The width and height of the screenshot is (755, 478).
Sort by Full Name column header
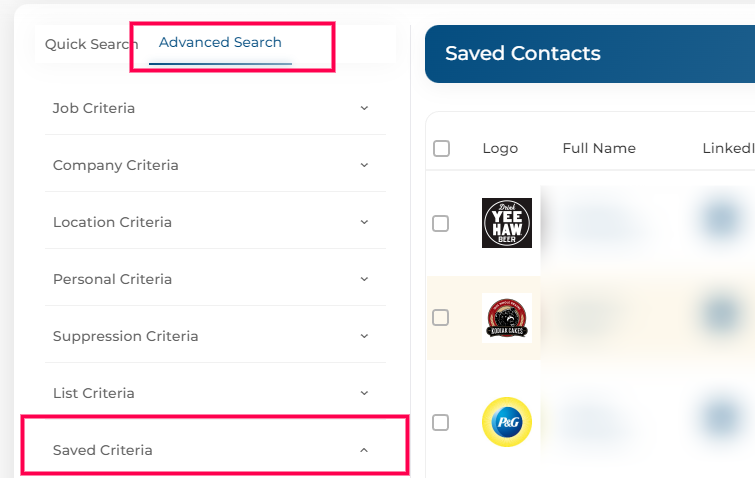pyautogui.click(x=599, y=148)
